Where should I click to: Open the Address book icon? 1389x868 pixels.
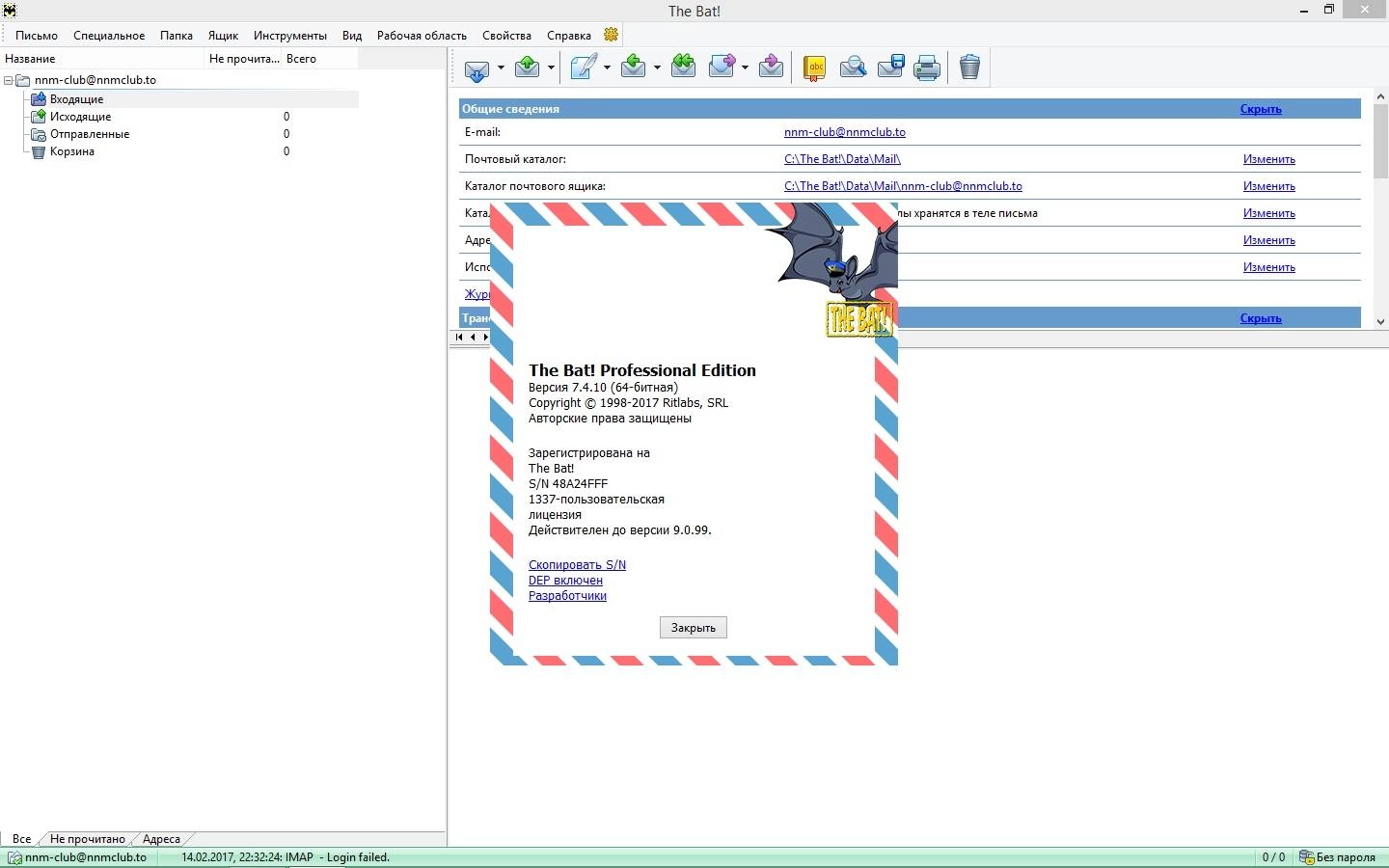click(815, 68)
